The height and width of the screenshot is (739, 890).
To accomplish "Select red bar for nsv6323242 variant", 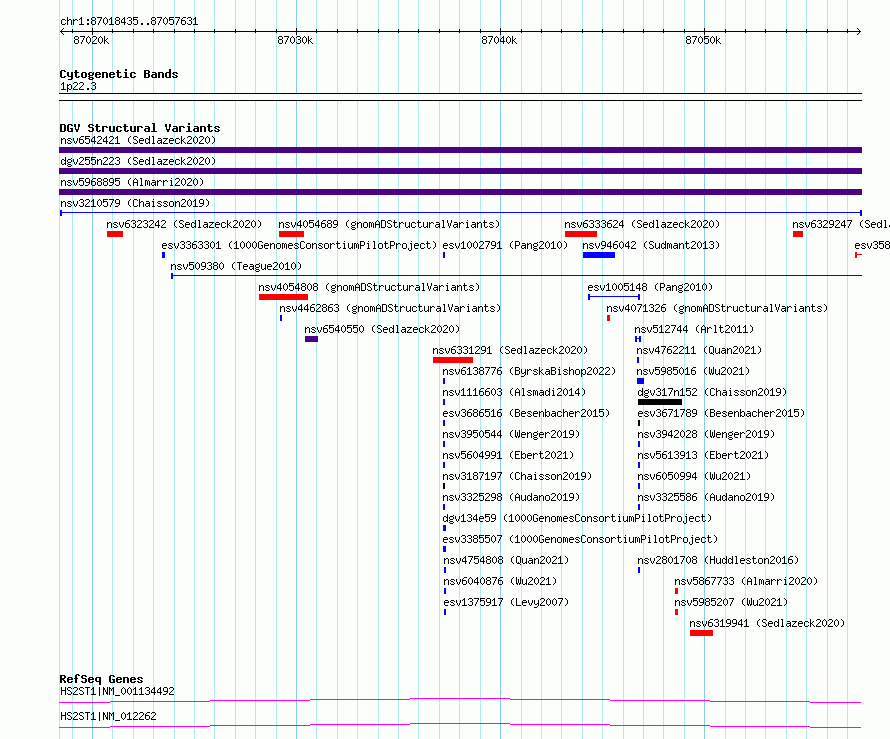I will [115, 234].
